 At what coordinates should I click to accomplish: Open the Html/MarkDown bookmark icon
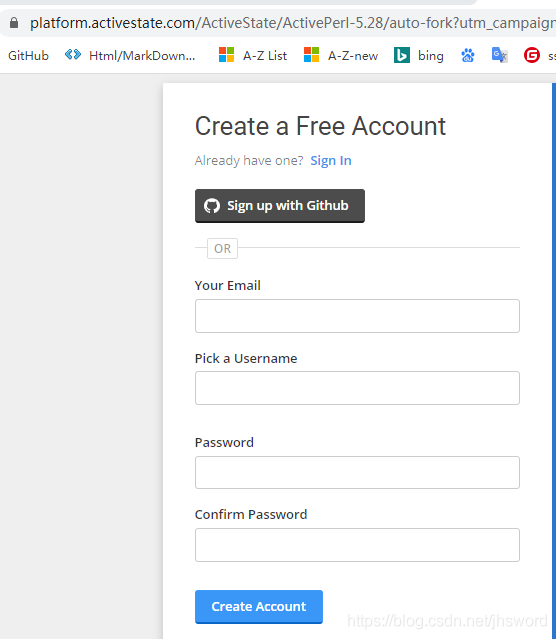[73, 55]
